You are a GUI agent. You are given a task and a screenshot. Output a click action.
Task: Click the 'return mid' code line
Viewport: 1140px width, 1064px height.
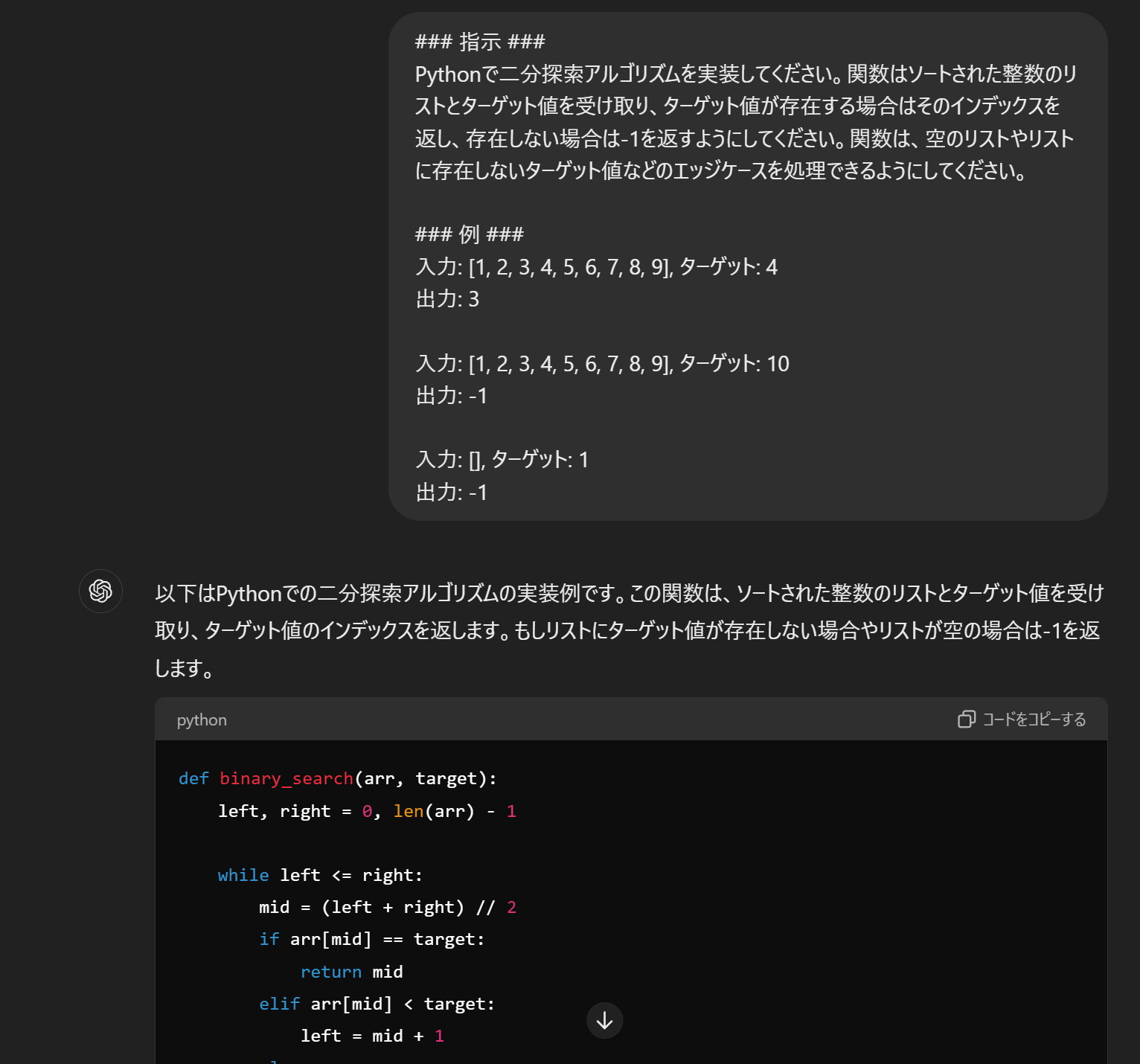351,972
